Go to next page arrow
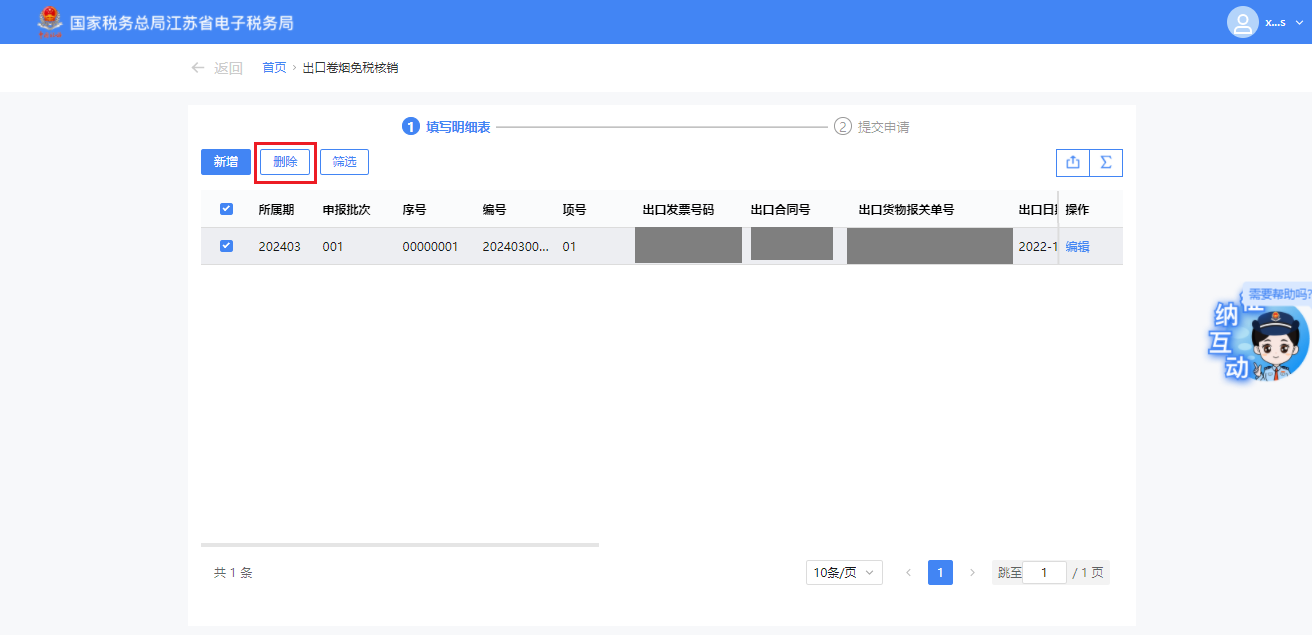Viewport: 1312px width, 642px height. (972, 573)
